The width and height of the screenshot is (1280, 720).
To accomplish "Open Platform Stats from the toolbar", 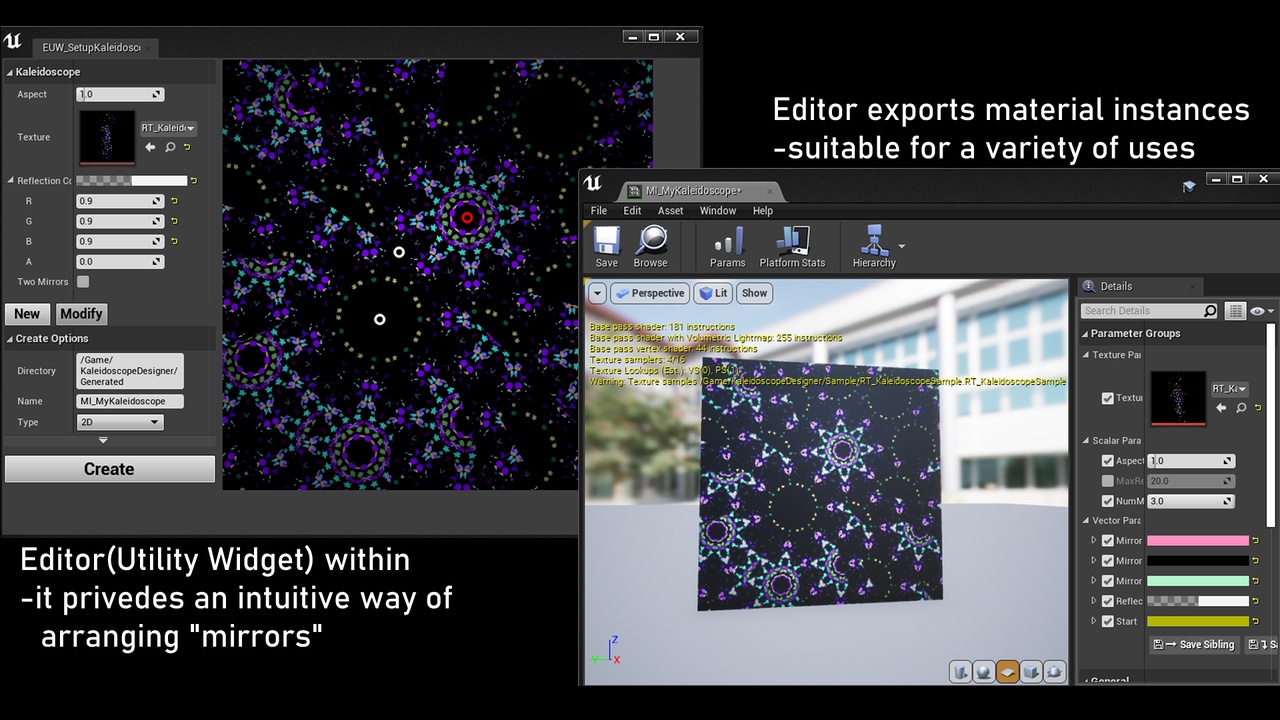I will point(792,246).
